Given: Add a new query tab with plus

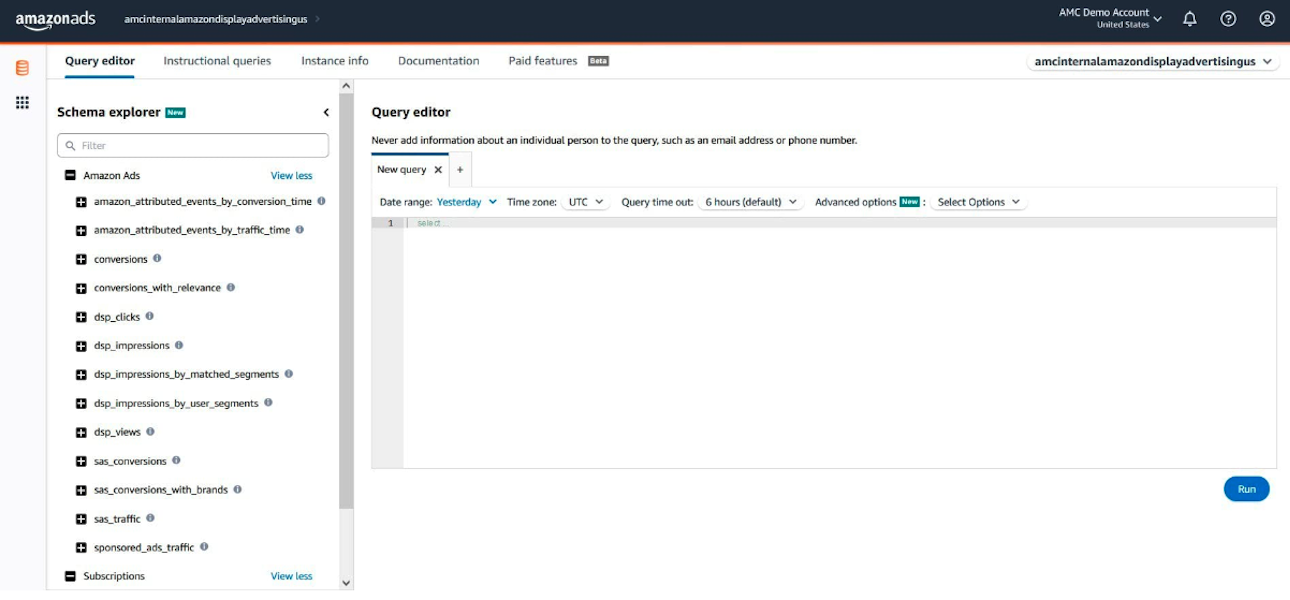Looking at the screenshot, I should (460, 170).
